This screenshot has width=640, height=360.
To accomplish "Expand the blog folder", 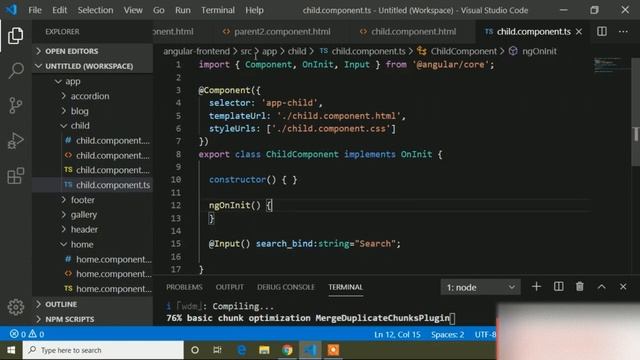I will (x=79, y=111).
